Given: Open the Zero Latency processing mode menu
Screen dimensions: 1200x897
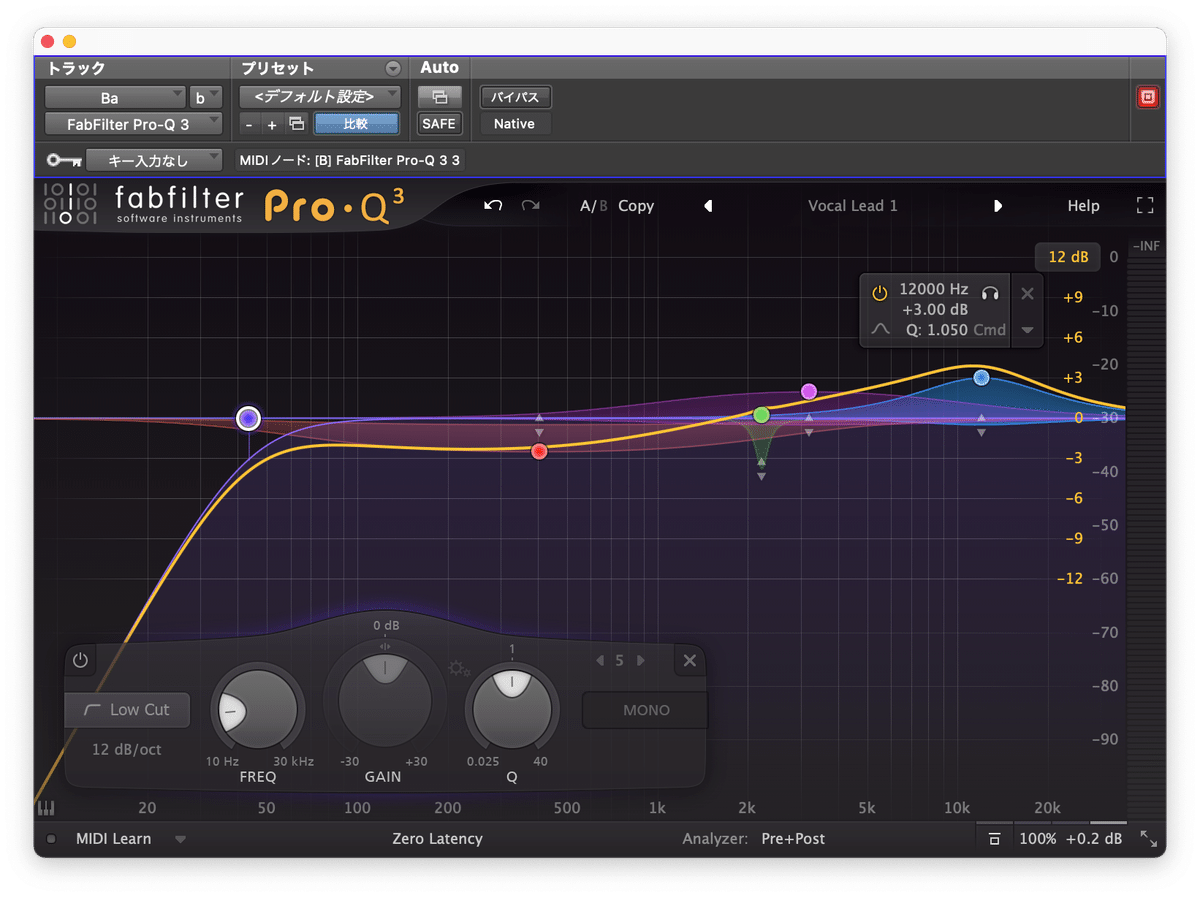Looking at the screenshot, I should click(437, 839).
